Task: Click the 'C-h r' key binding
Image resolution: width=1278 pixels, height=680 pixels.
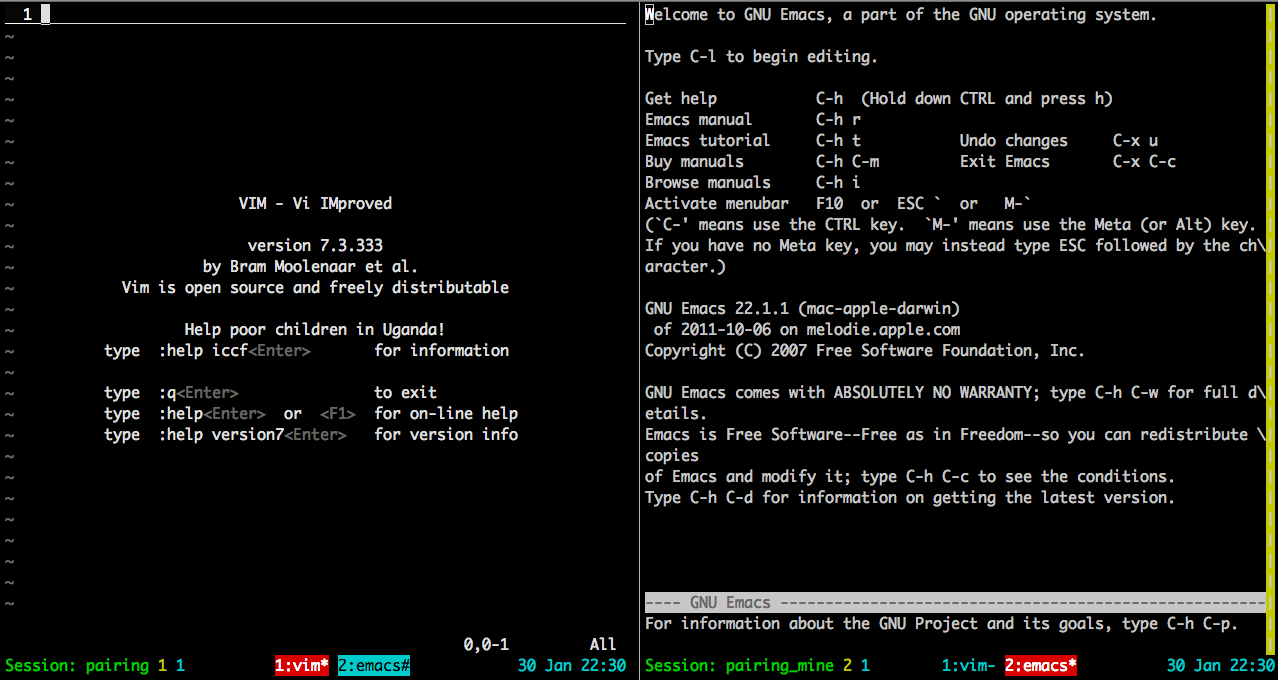Action: point(838,119)
